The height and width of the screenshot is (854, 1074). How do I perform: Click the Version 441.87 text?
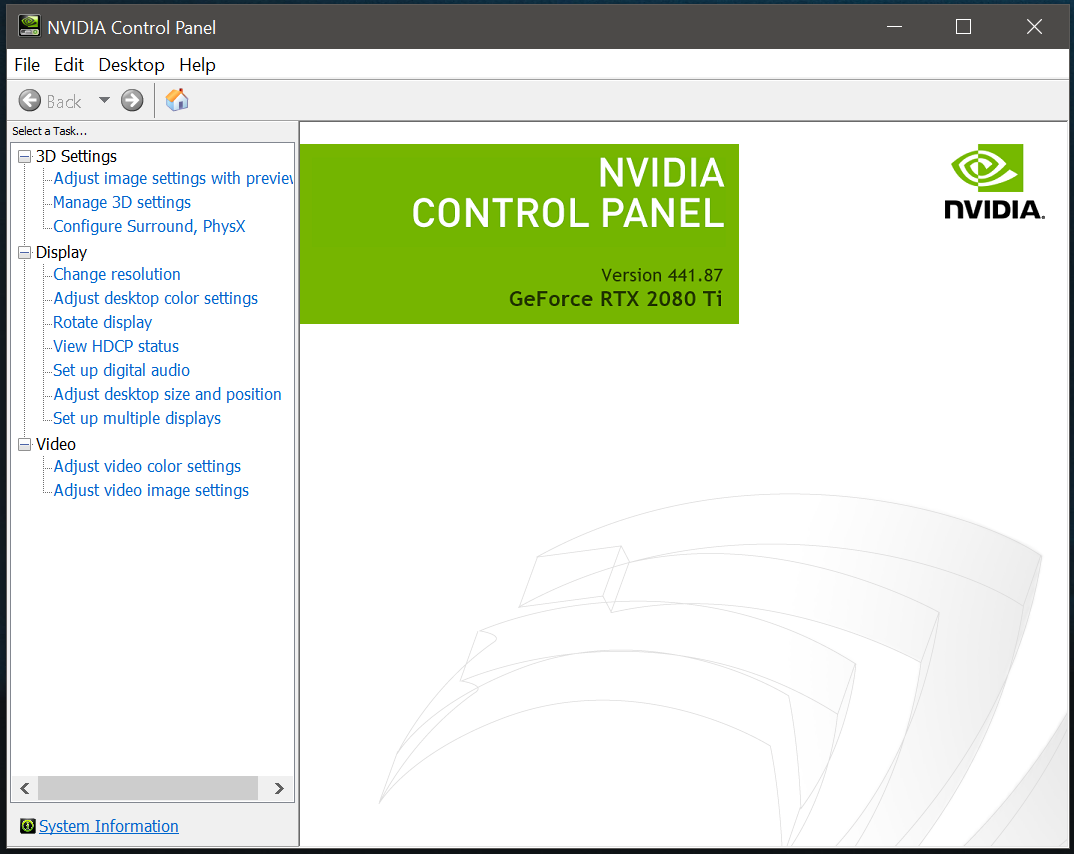click(x=662, y=275)
